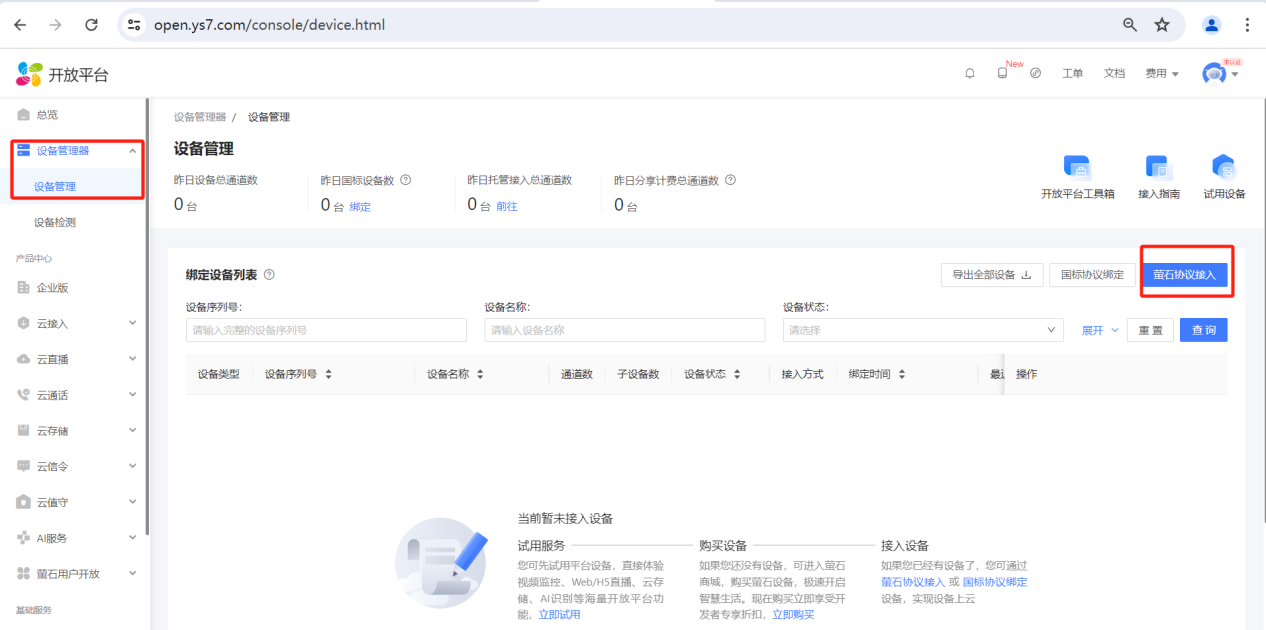The image size is (1266, 630).
Task: Open the 开放平台工具箱 toolbox icon
Action: point(1077,168)
